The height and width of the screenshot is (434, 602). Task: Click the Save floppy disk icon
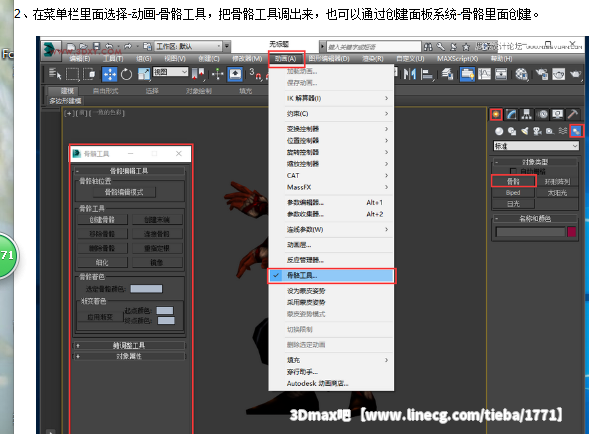tap(96, 46)
